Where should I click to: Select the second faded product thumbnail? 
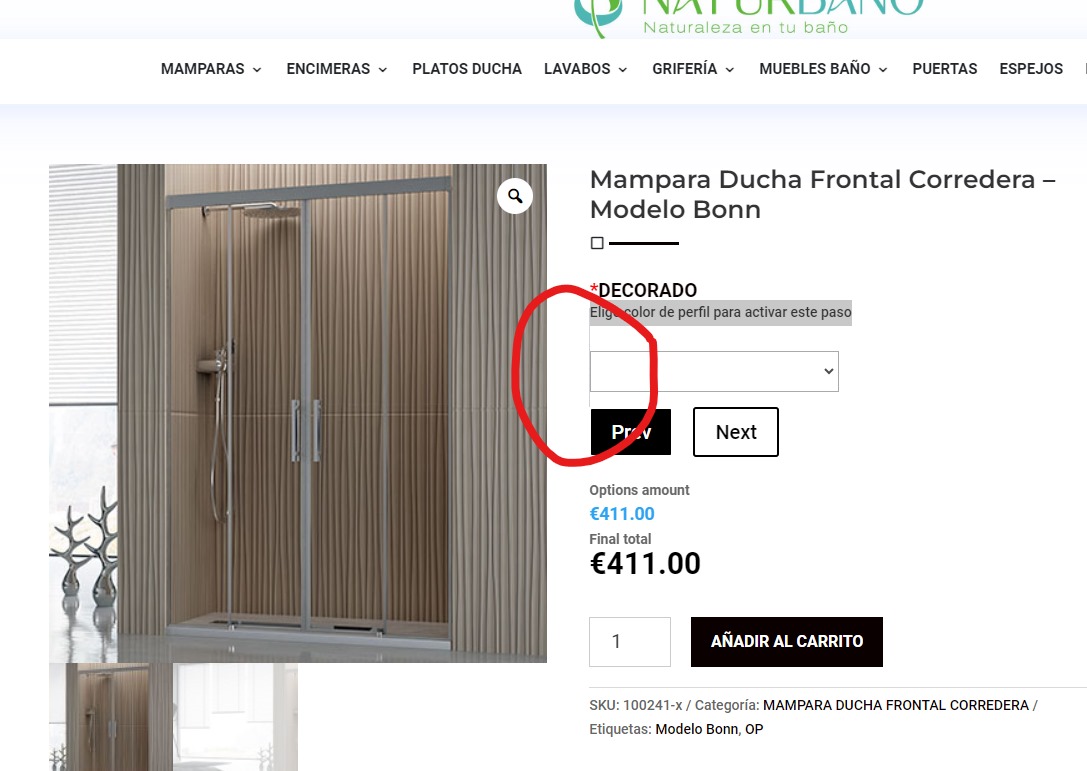point(236,717)
